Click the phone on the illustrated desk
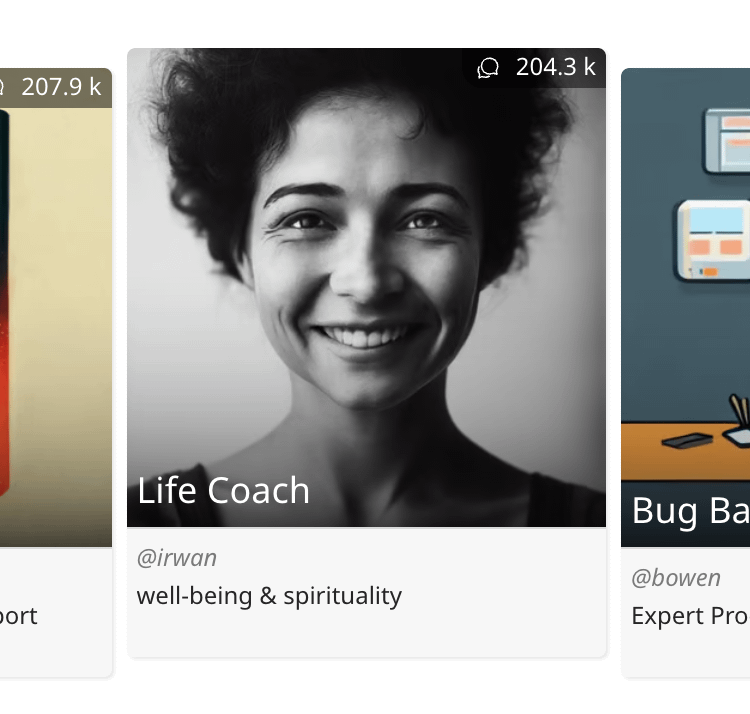This screenshot has width=750, height=714. [x=687, y=440]
